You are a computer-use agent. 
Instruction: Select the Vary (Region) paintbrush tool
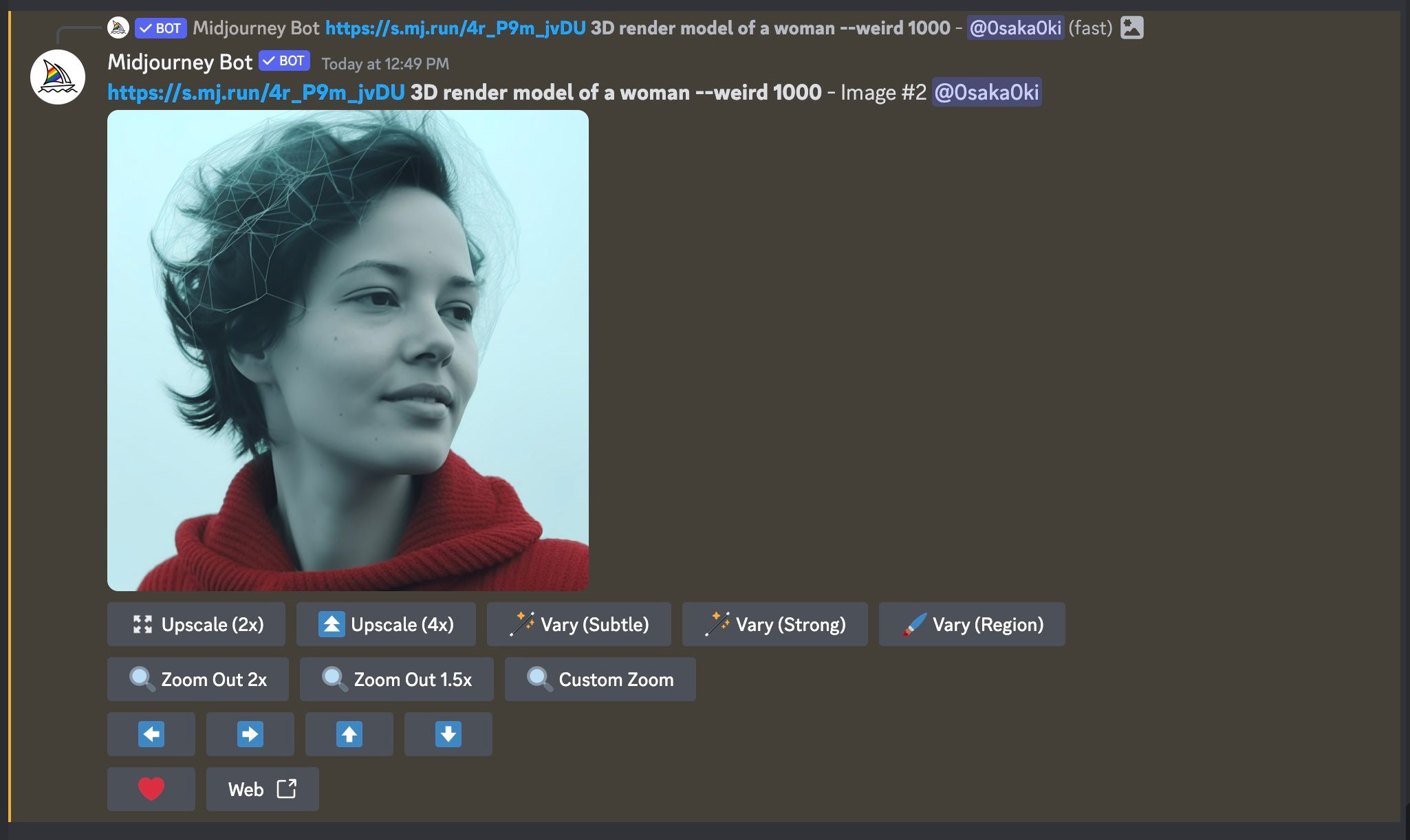pyautogui.click(x=972, y=624)
